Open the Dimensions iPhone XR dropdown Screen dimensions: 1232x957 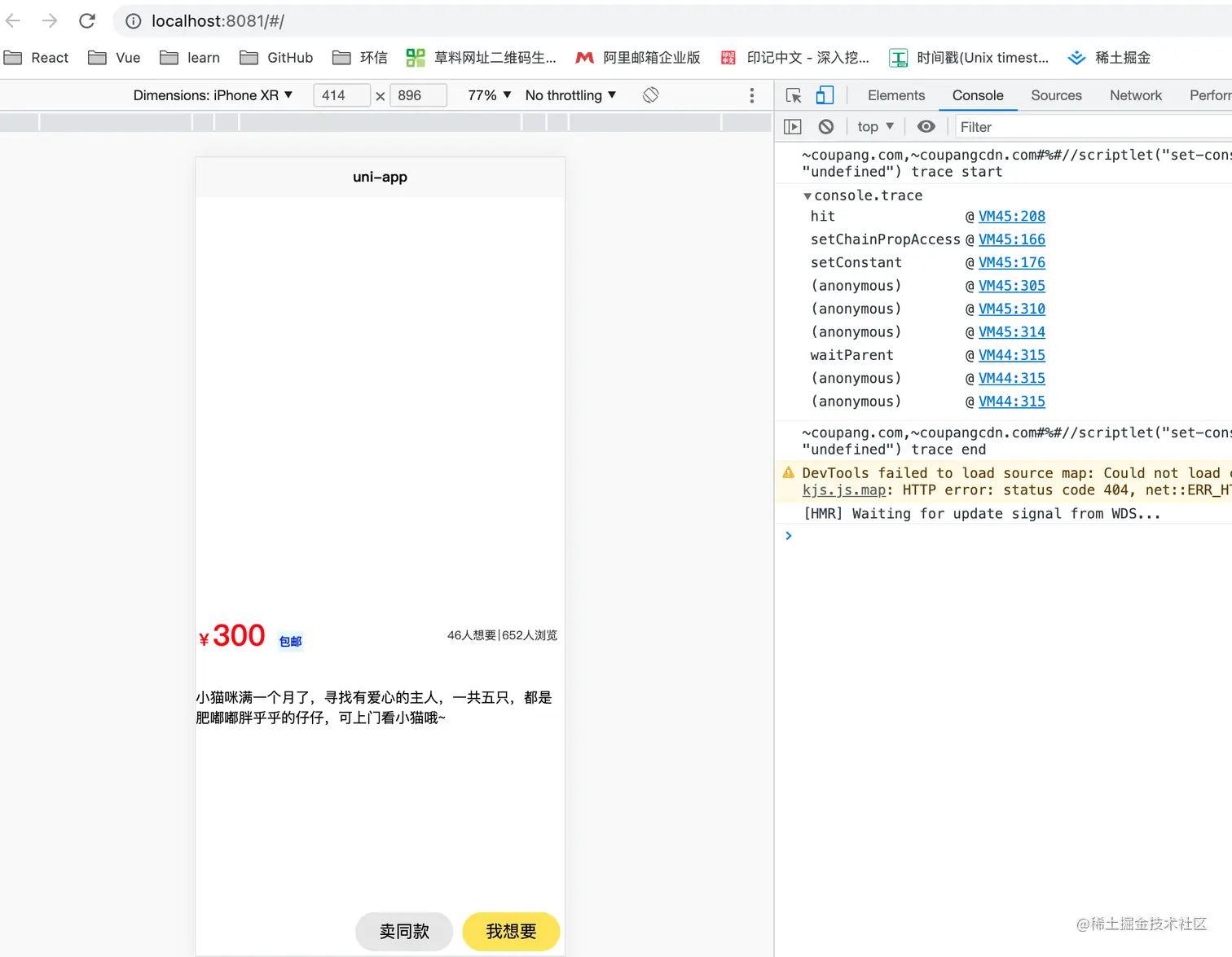pos(213,95)
